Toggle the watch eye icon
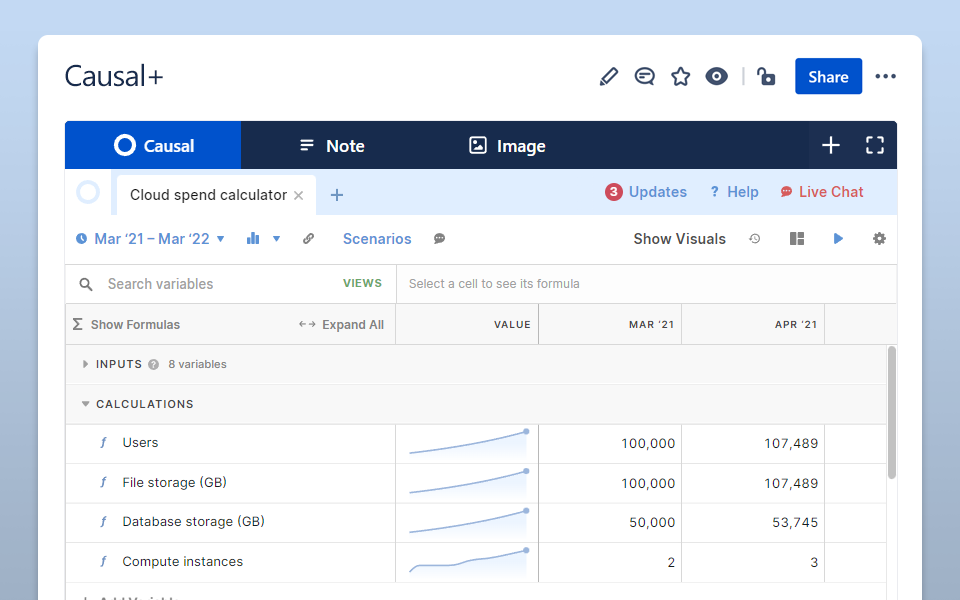 coord(716,77)
